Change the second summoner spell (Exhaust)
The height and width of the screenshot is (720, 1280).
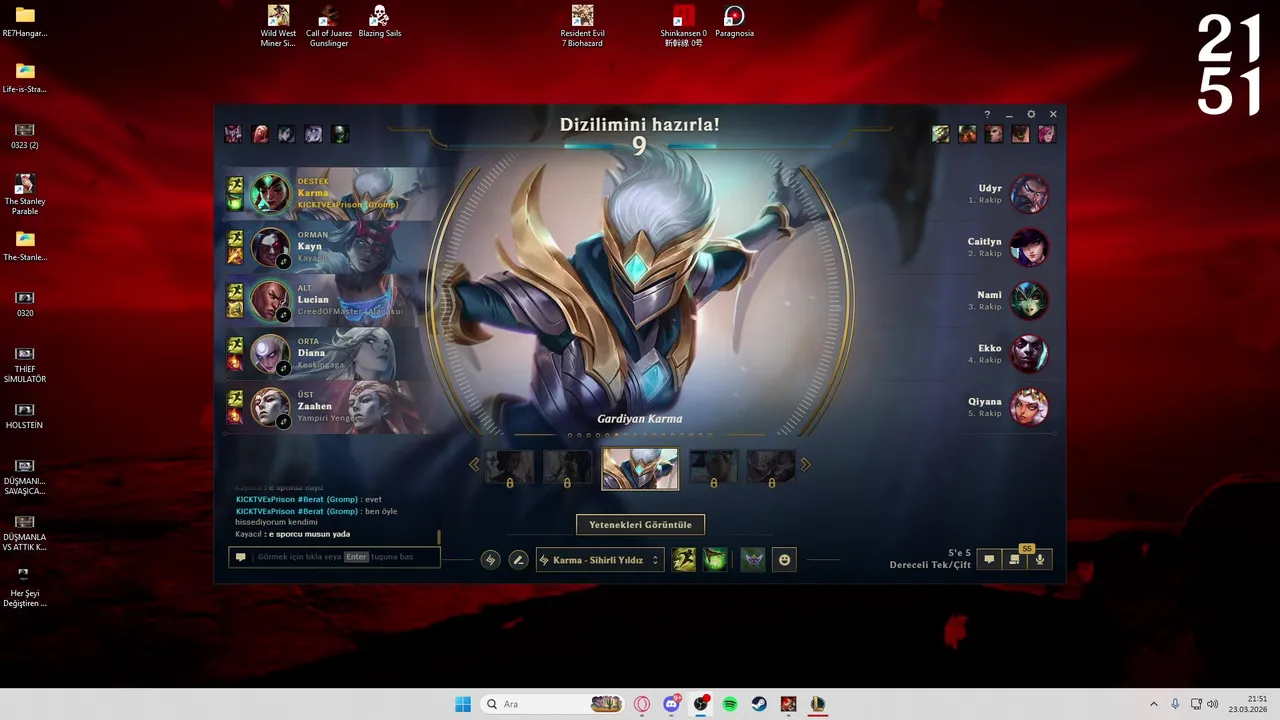714,560
